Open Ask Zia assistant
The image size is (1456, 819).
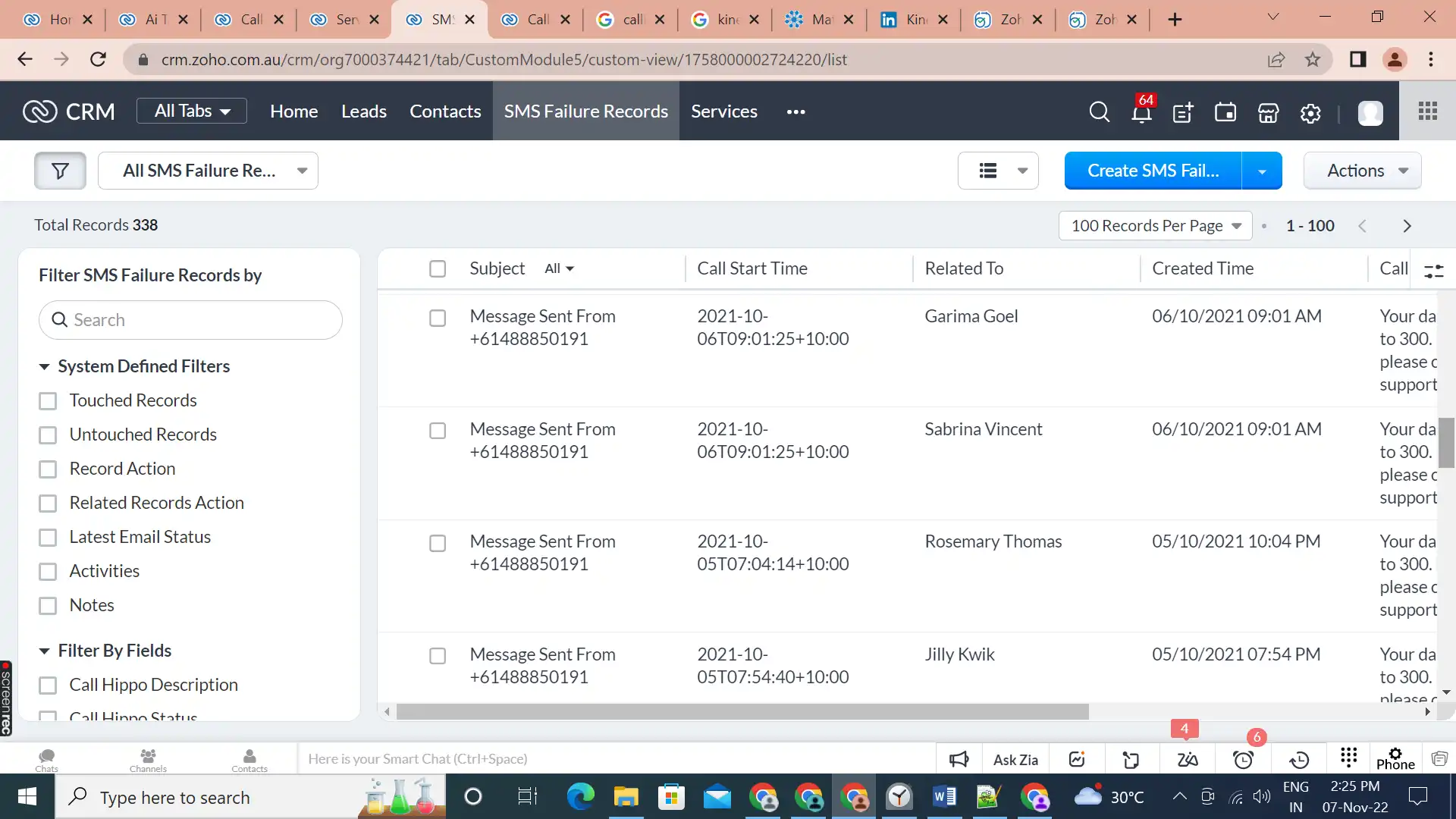[x=1015, y=758]
